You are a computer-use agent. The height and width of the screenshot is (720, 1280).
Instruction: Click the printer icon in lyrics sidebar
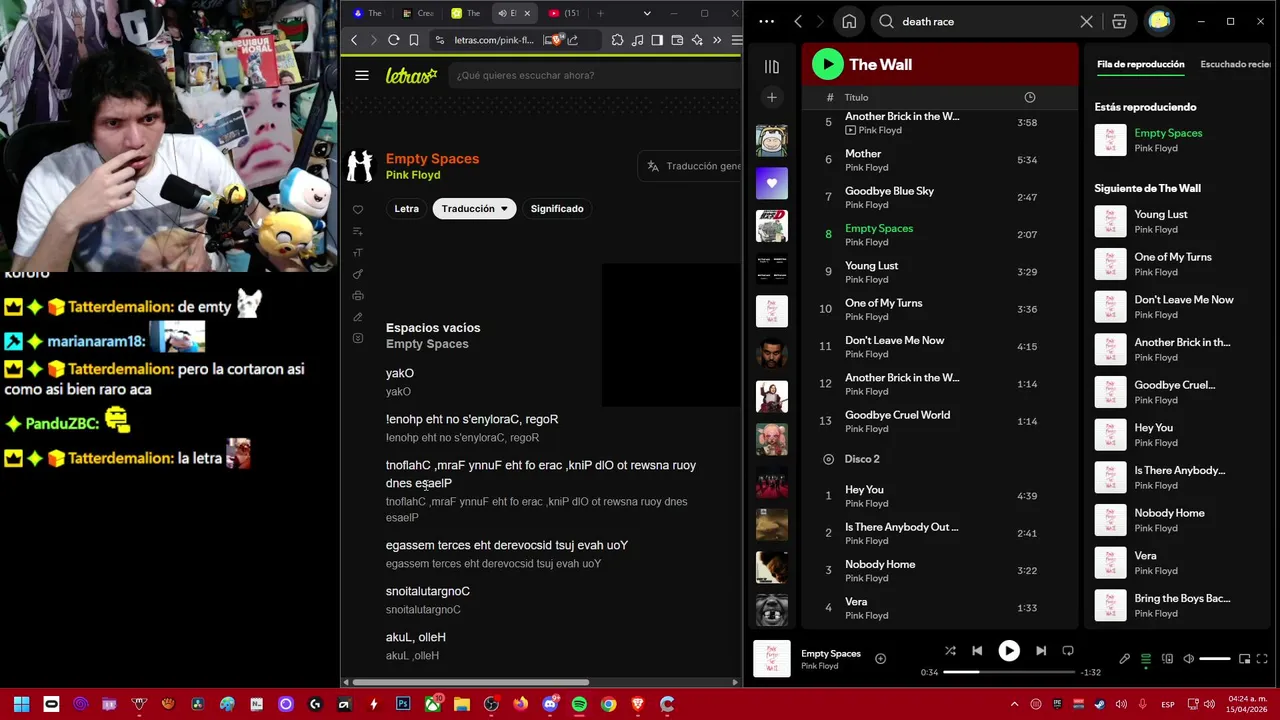point(358,296)
